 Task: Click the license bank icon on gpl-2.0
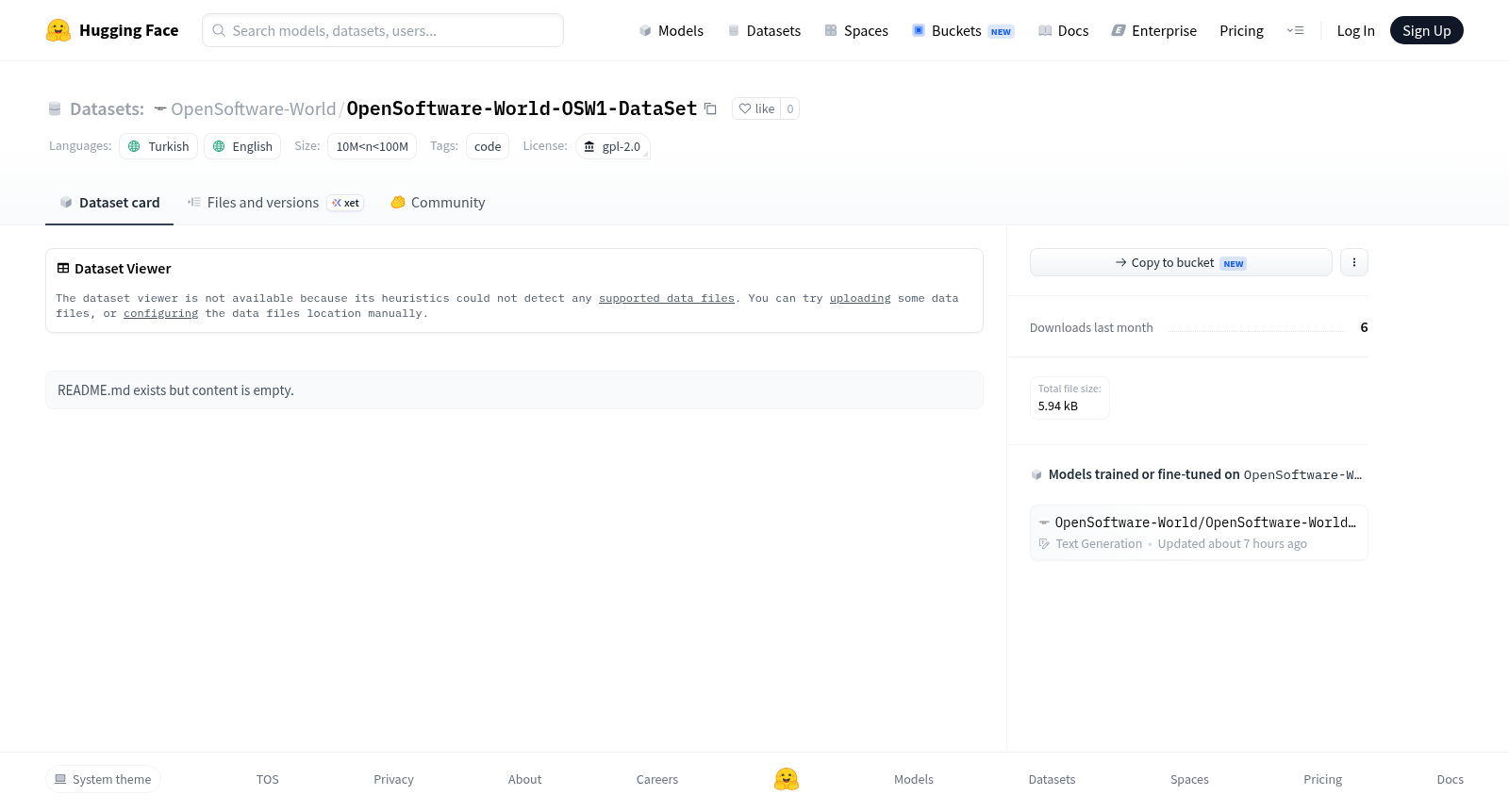pyautogui.click(x=589, y=146)
